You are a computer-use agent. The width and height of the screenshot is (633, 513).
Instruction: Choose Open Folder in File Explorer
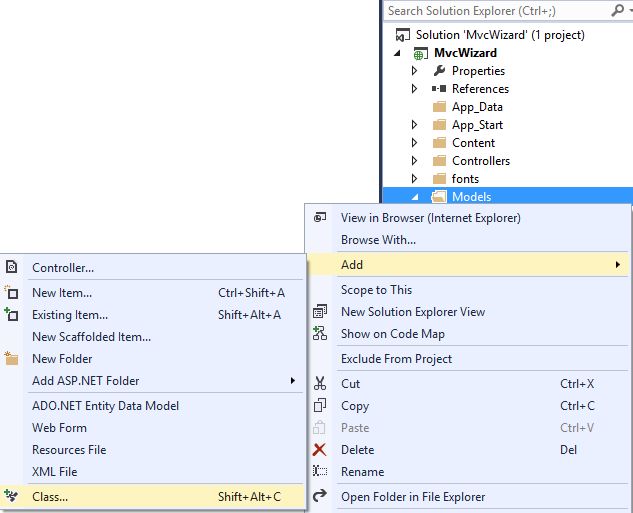point(468,496)
